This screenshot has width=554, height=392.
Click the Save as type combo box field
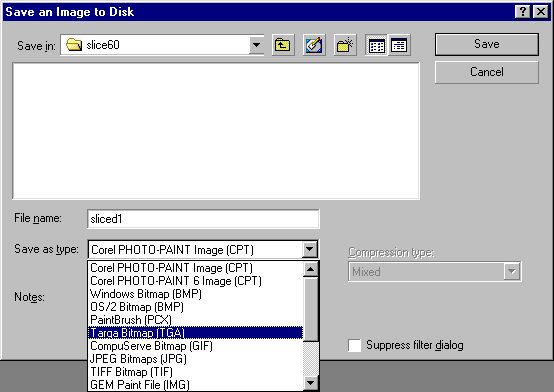(x=203, y=250)
